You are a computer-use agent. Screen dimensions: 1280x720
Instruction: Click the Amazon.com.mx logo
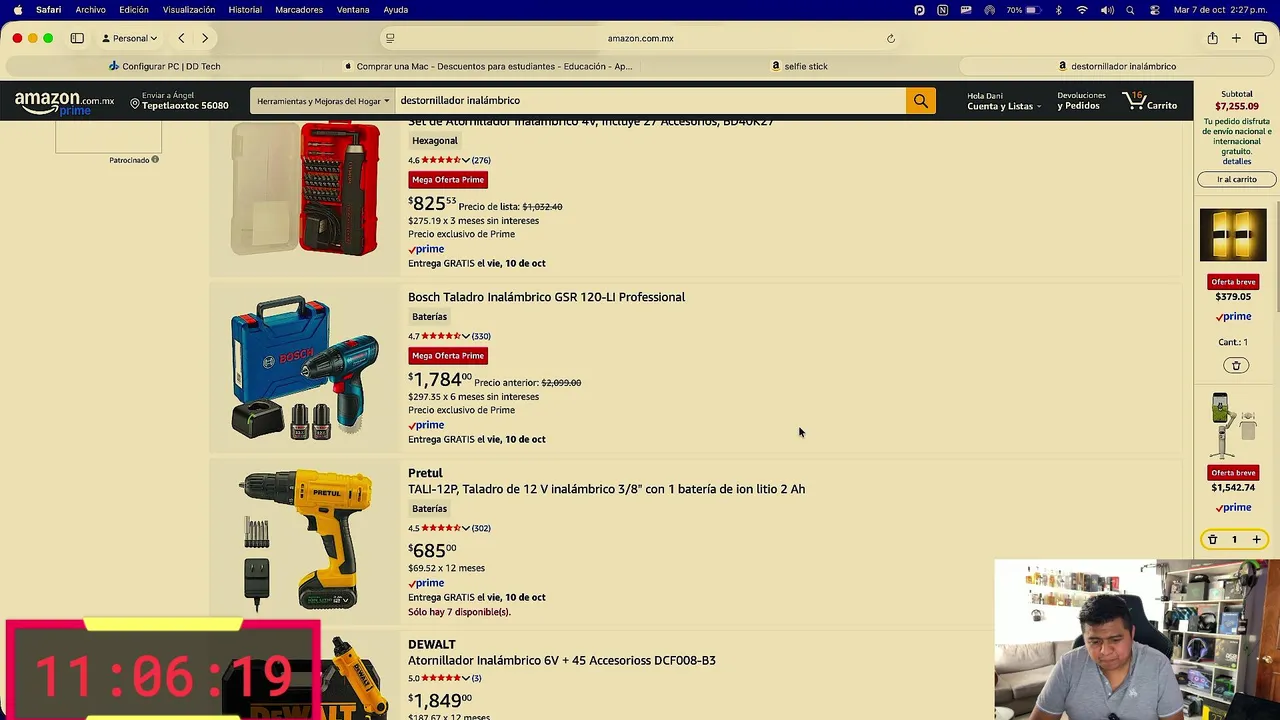(x=65, y=102)
